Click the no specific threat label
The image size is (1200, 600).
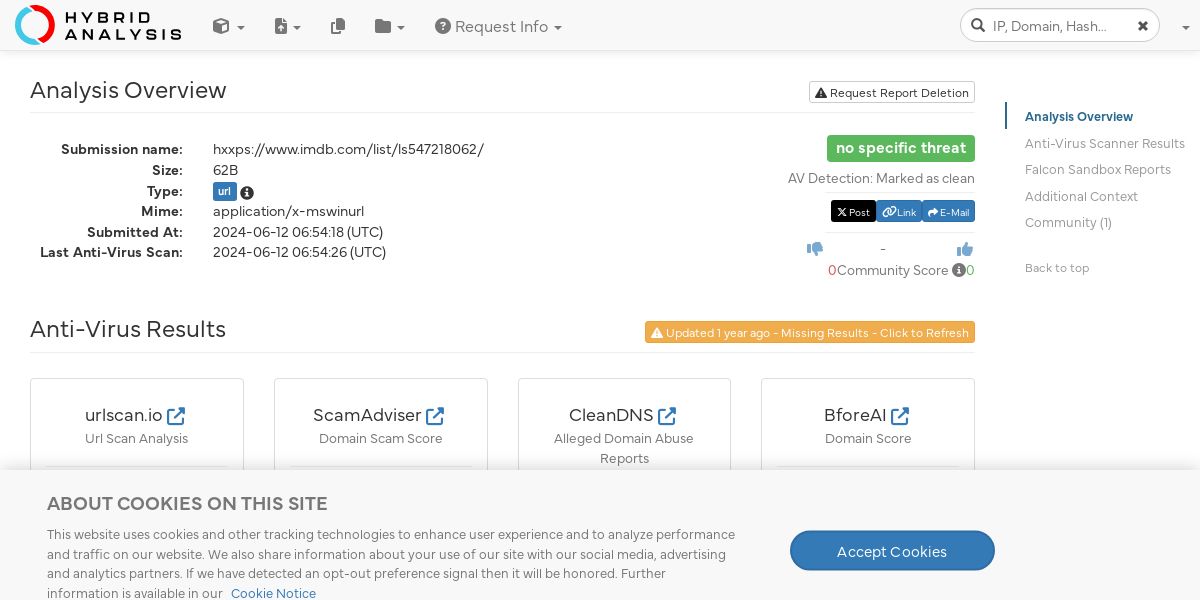pos(901,148)
